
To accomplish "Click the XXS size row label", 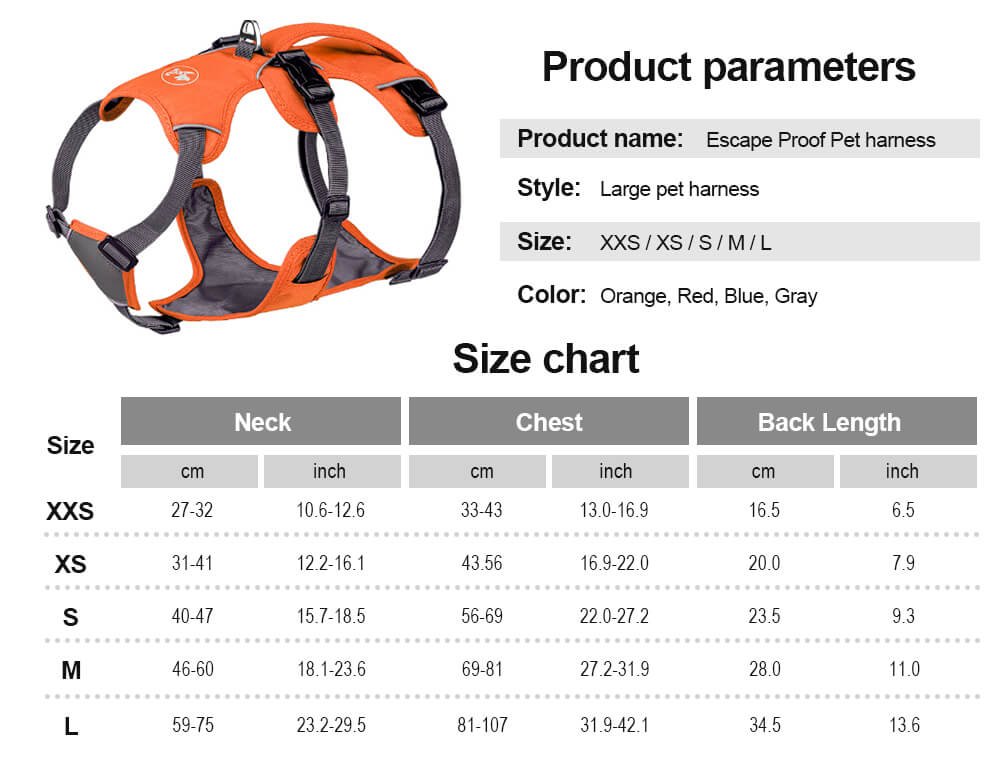I will coord(70,511).
